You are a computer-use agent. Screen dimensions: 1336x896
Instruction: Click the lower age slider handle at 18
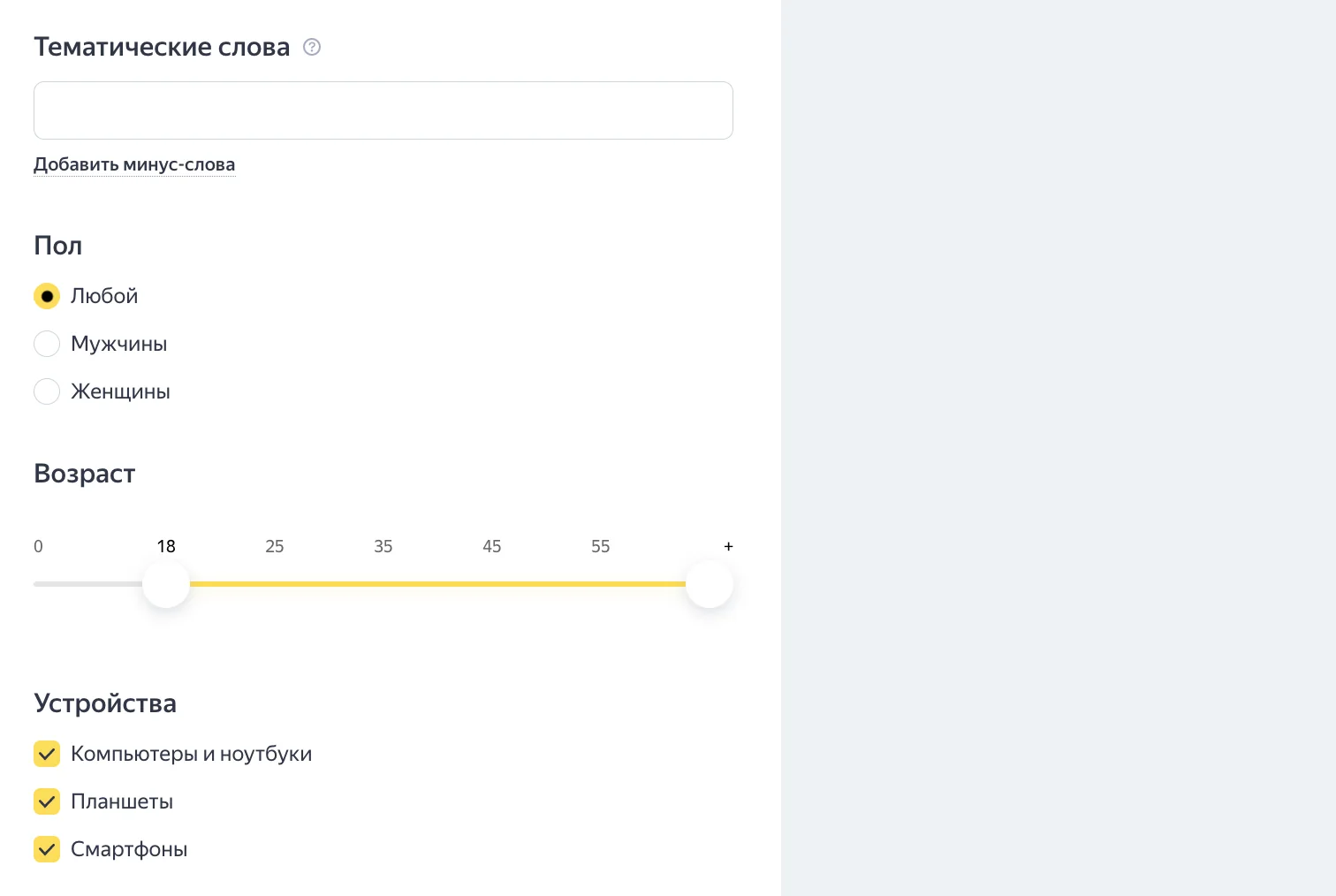pos(166,584)
